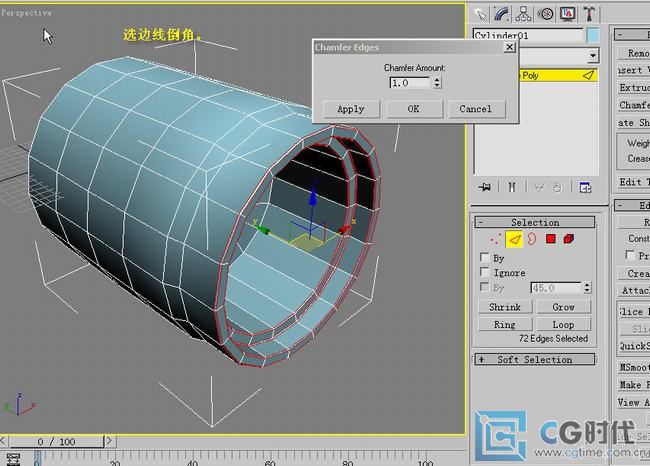Toggle the Preserve UVs checkbox
Image resolution: width=650 pixels, height=466 pixels.
[x=630, y=255]
